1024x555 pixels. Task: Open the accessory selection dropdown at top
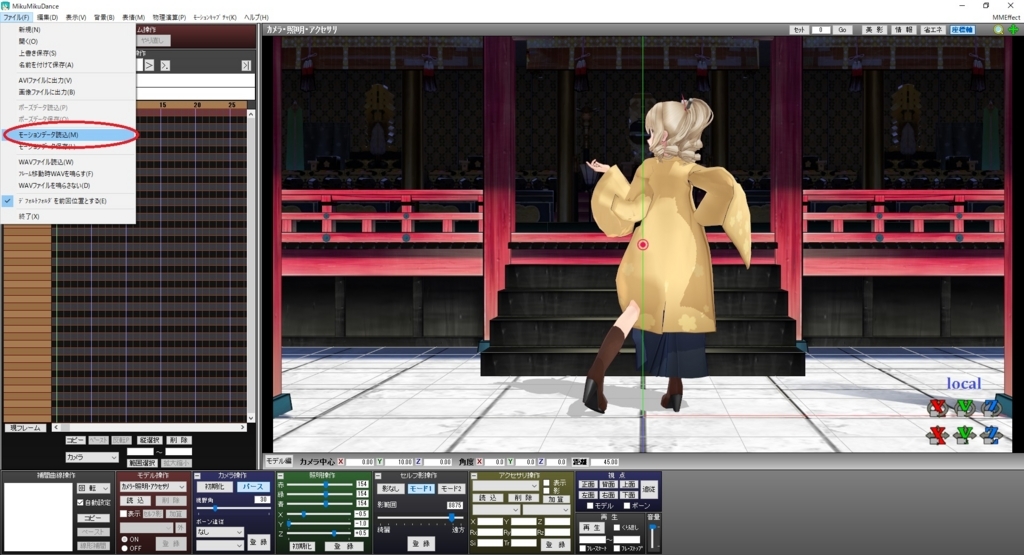(x=505, y=486)
